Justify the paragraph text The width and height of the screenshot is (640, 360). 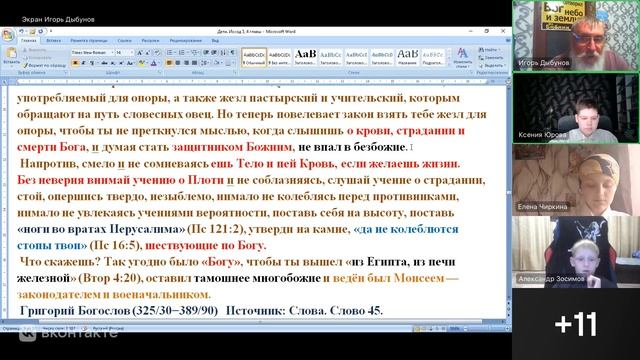click(194, 63)
